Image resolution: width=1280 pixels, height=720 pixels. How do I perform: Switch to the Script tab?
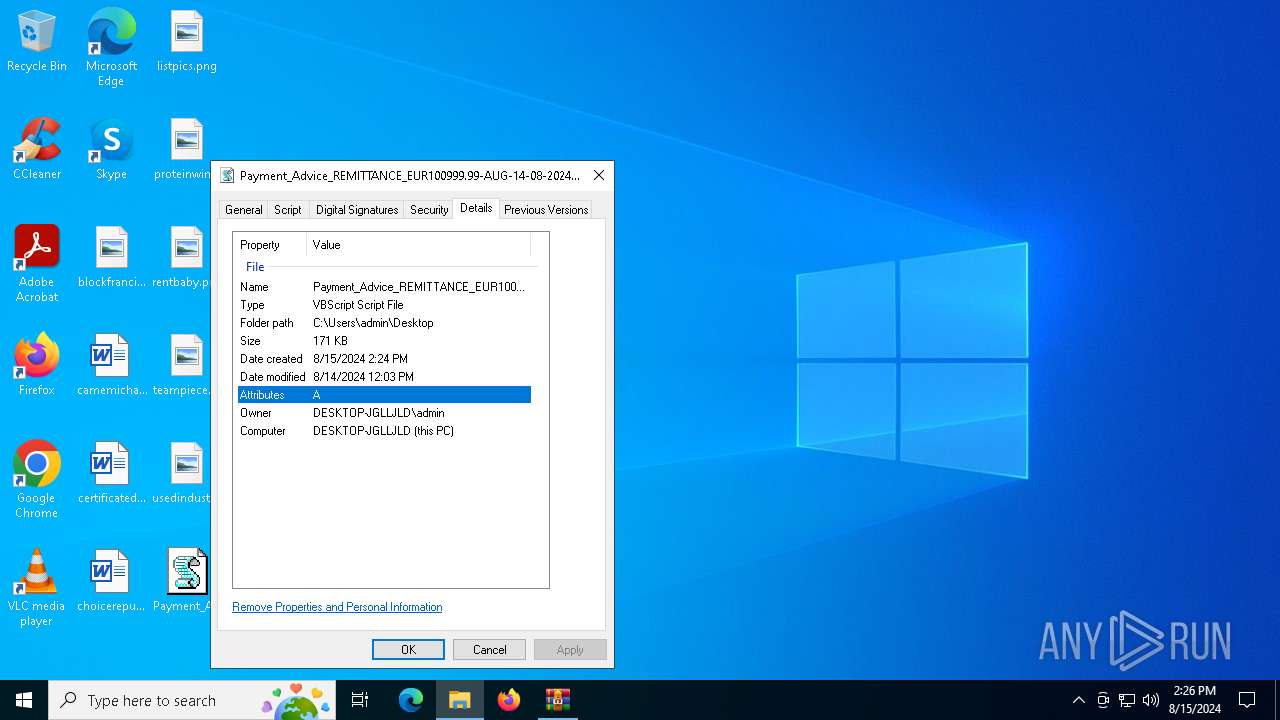coord(288,210)
